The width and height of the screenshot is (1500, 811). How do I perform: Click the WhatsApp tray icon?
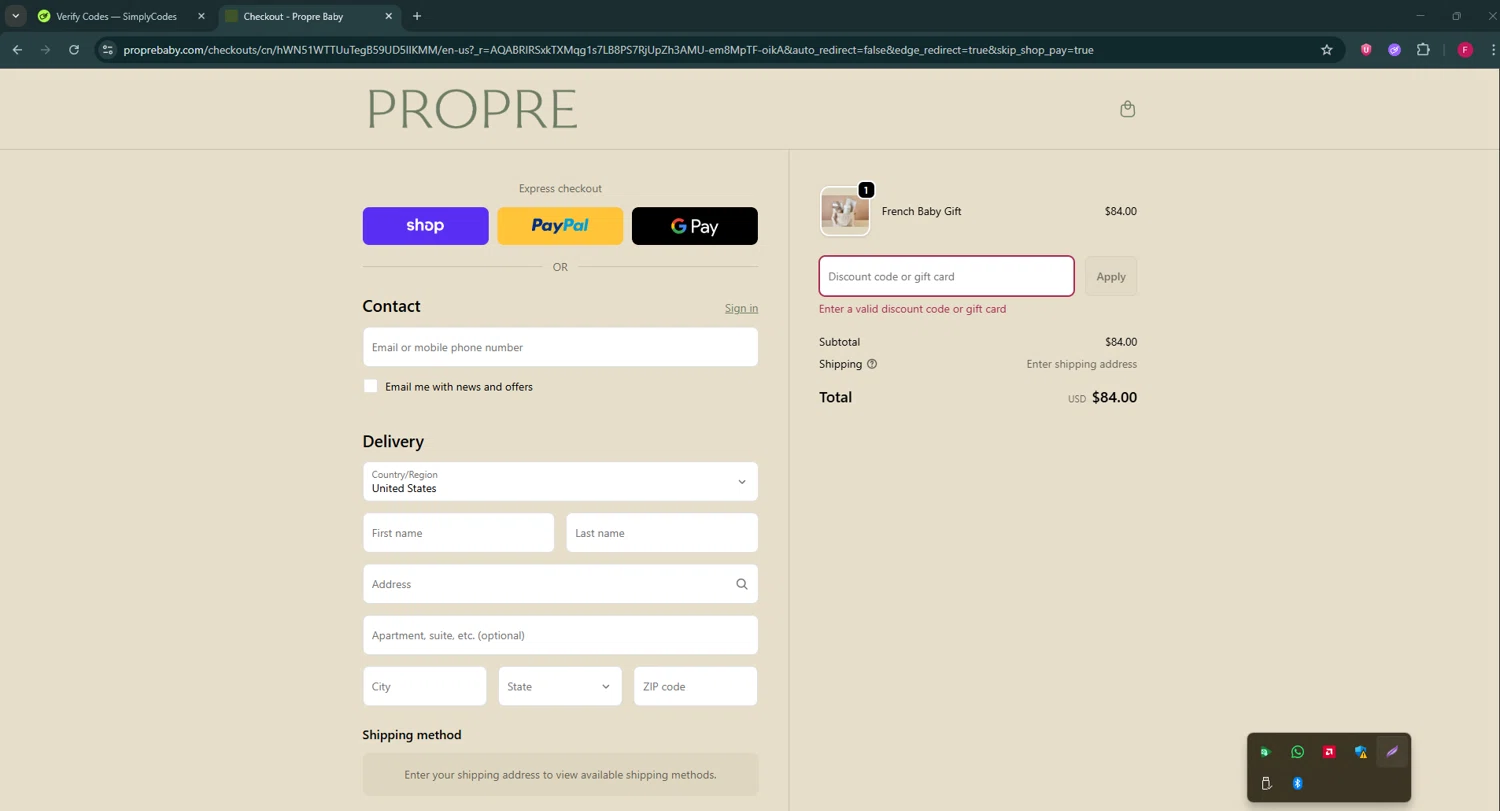(1297, 752)
